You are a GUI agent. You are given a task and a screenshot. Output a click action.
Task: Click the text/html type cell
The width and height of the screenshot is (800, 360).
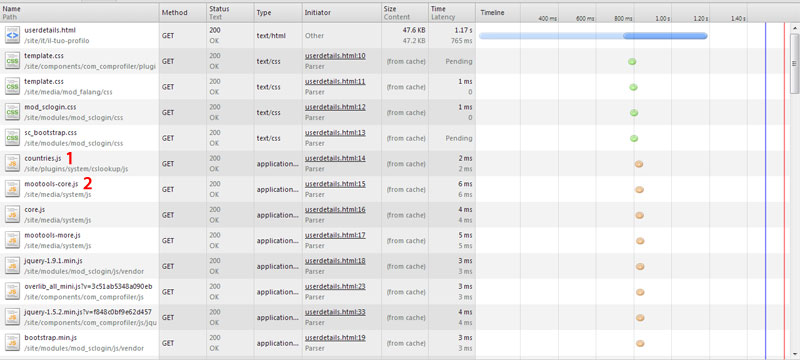pyautogui.click(x=271, y=36)
